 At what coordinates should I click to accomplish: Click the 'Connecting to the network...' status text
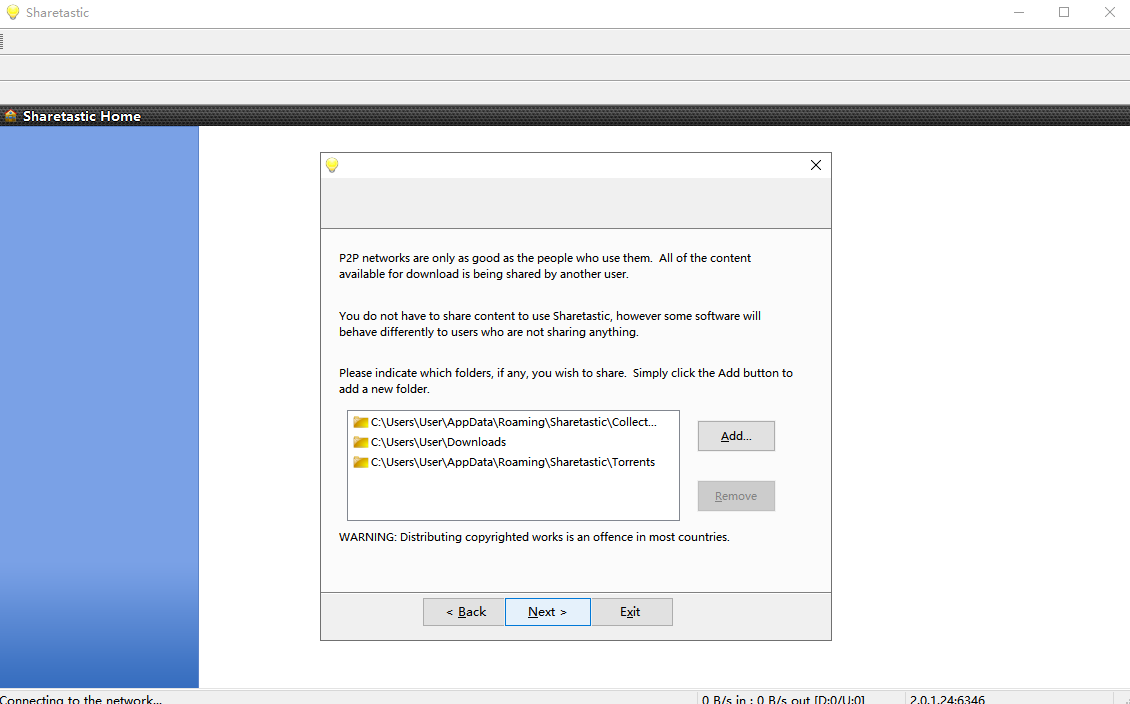tap(81, 699)
